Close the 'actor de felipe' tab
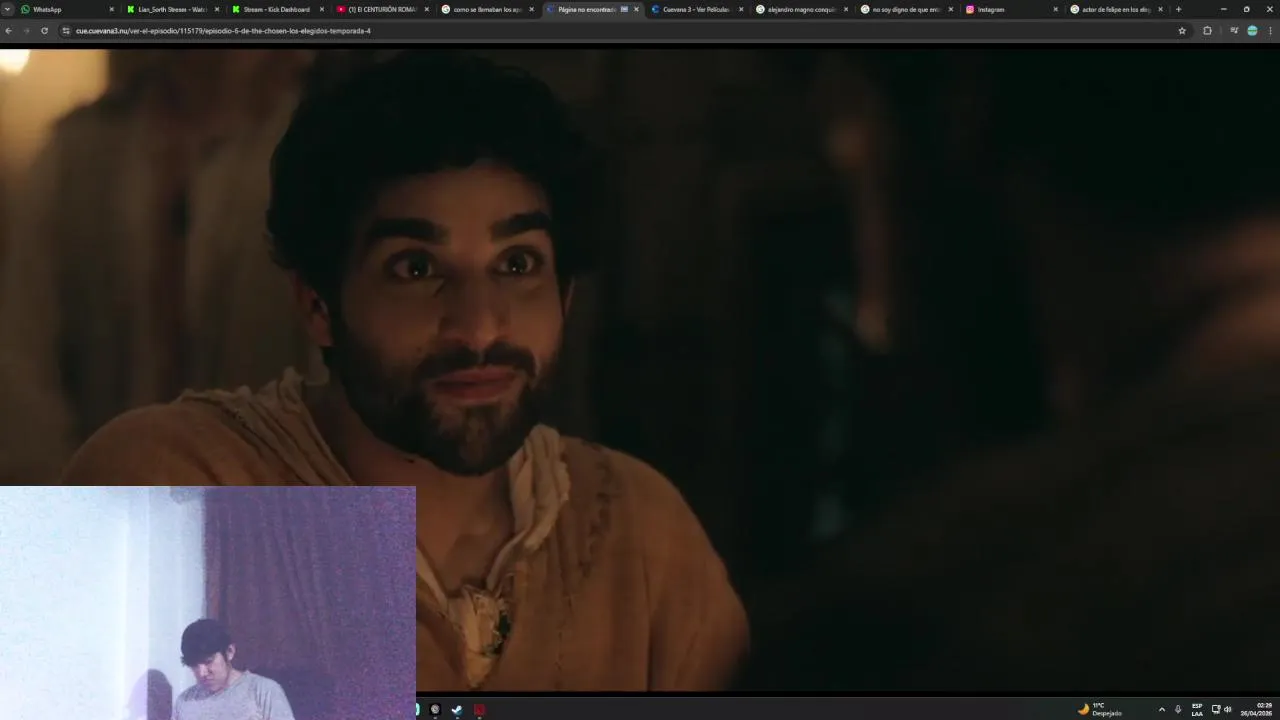This screenshot has width=1280, height=720. coord(1160,9)
